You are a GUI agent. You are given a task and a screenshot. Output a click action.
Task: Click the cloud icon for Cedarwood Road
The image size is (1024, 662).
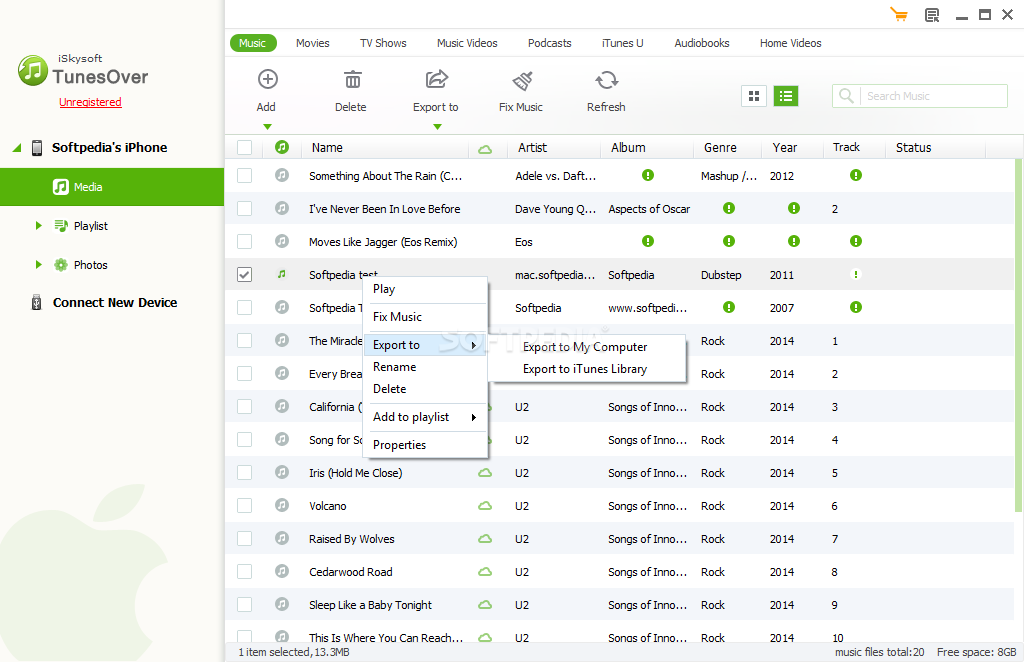(x=485, y=571)
